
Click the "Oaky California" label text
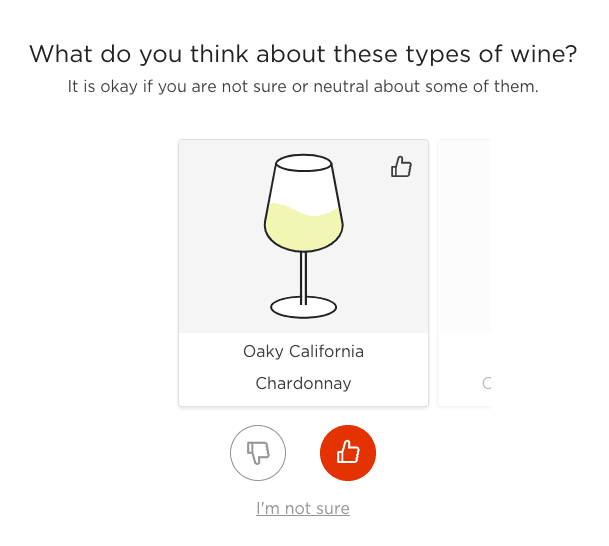pos(303,351)
